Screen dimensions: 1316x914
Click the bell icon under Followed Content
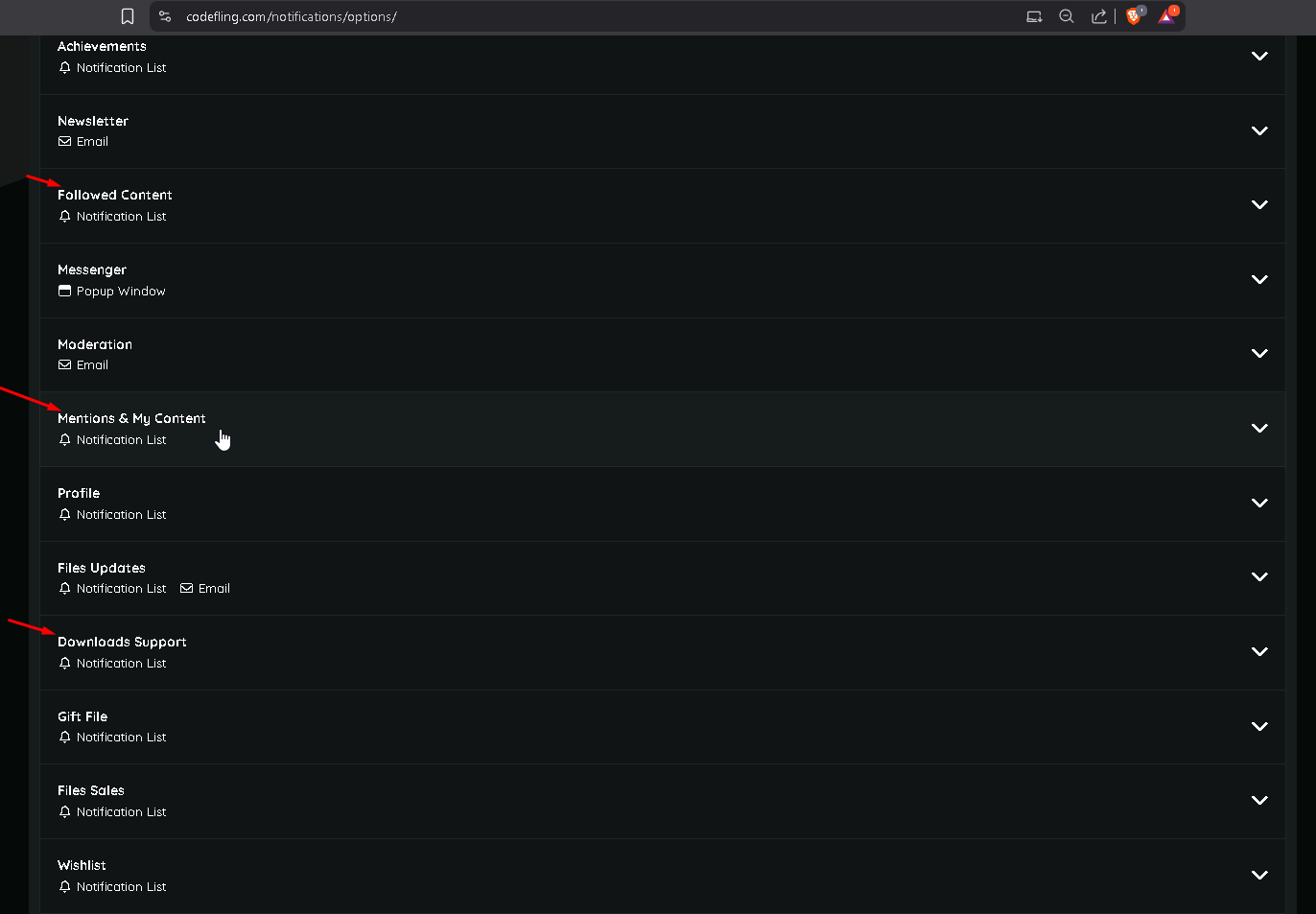pos(65,217)
